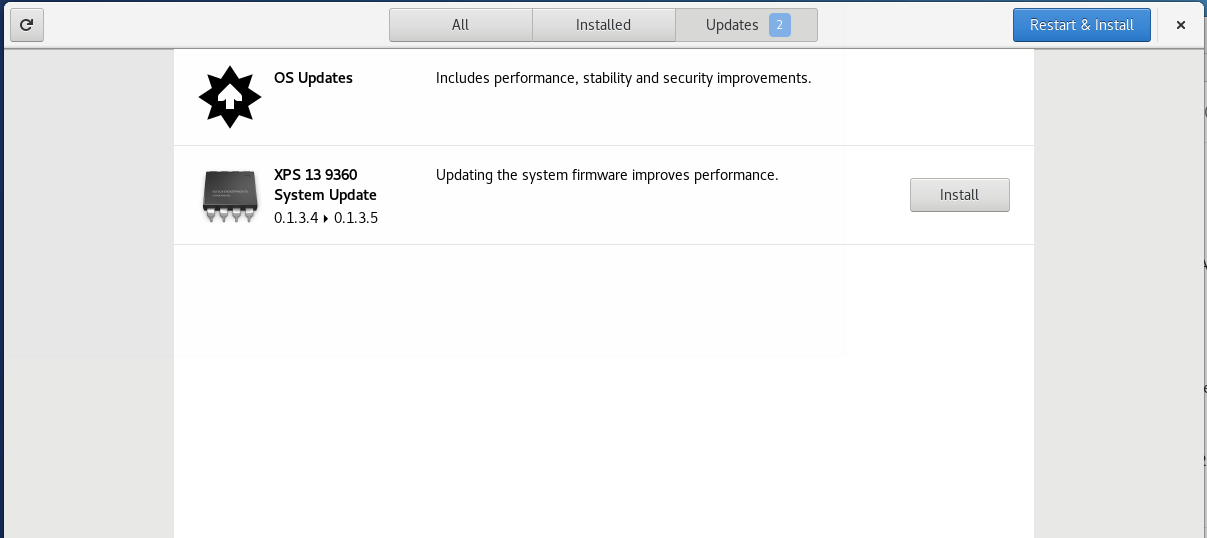Click the OS Updates description text
This screenshot has height=538, width=1207.
point(623,78)
